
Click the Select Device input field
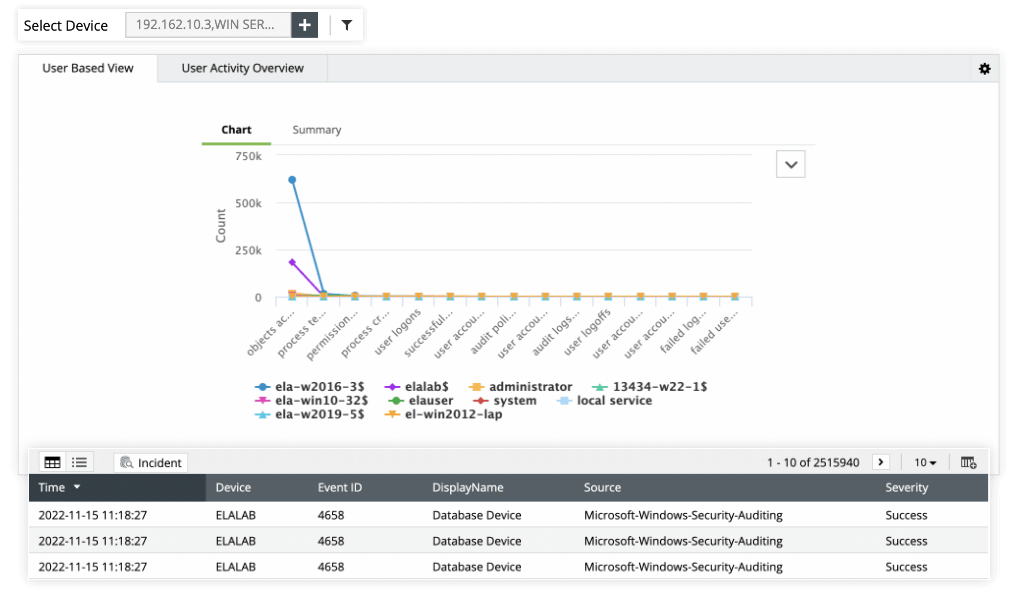click(x=208, y=25)
